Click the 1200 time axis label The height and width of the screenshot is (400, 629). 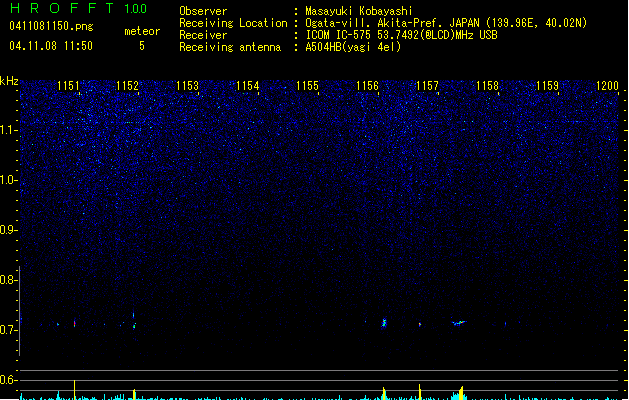(x=607, y=86)
